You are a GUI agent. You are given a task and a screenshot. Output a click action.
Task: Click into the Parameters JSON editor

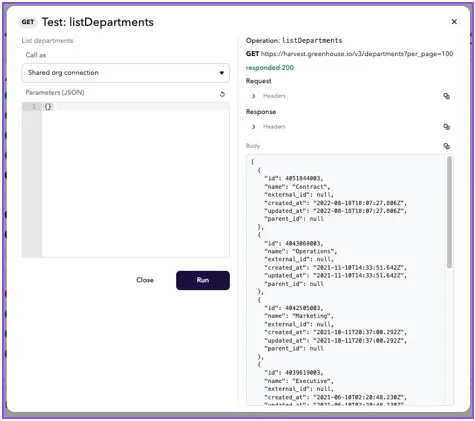(x=135, y=180)
